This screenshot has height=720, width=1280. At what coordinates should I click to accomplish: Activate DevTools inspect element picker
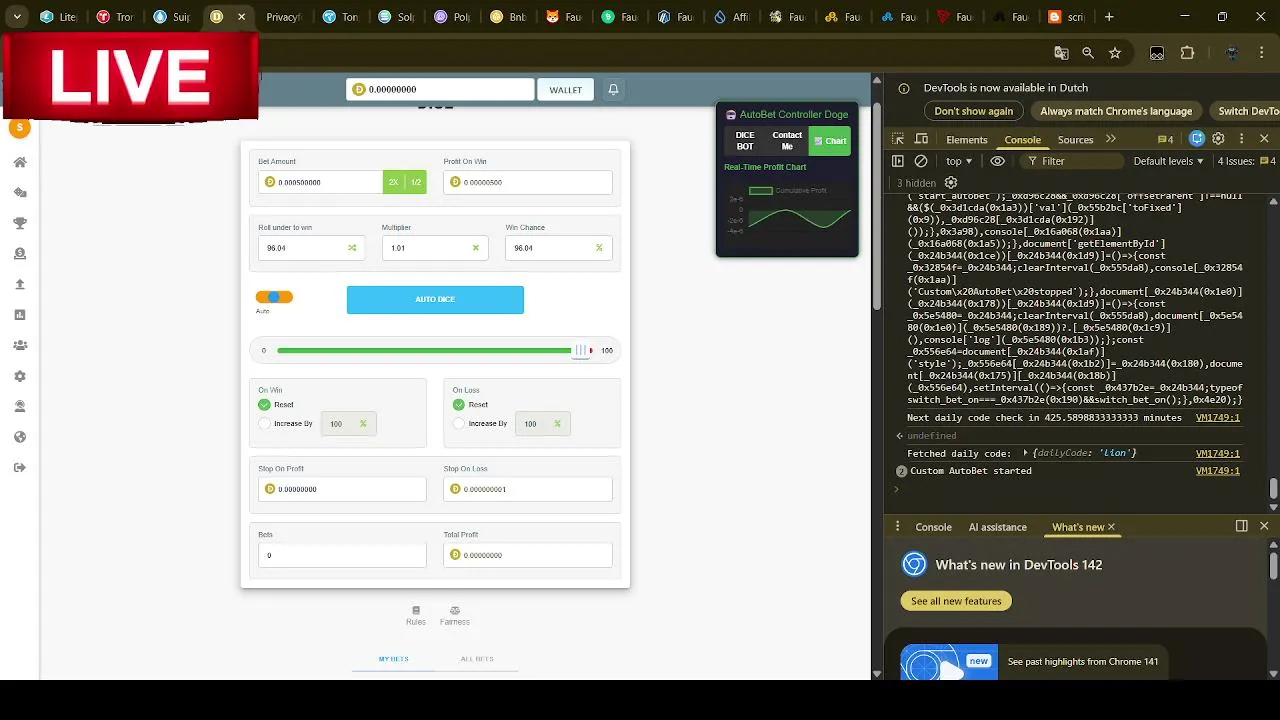(x=898, y=139)
